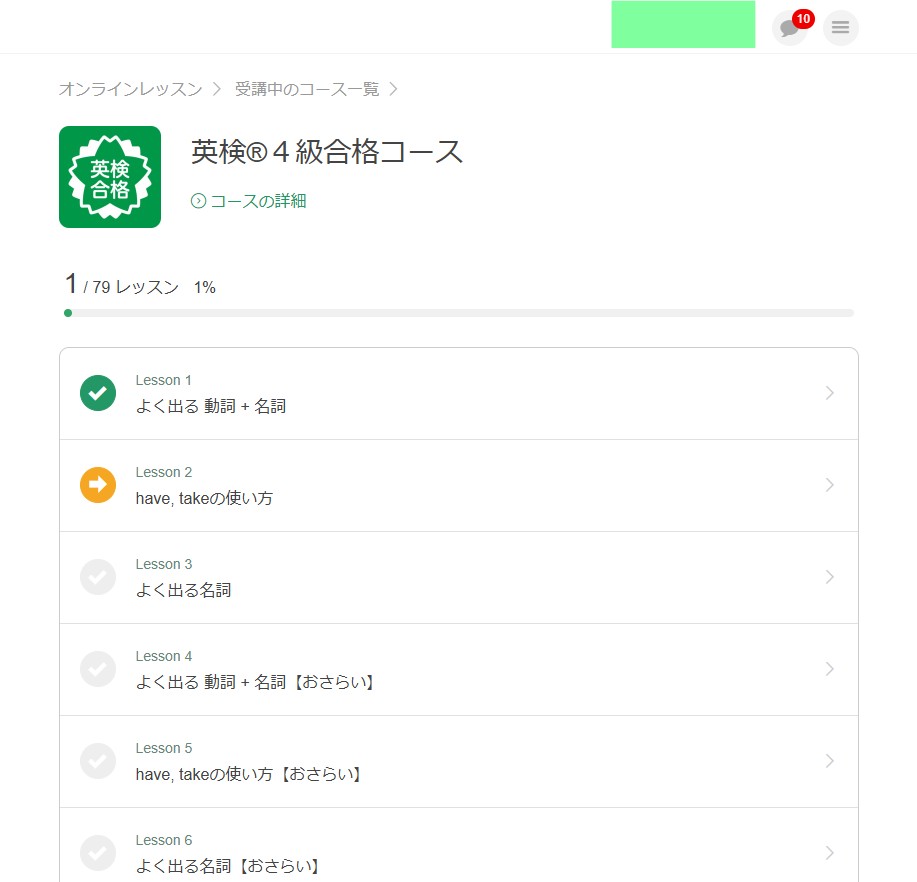The width and height of the screenshot is (917, 882).
Task: Open the chat notifications icon with badge 10
Action: click(x=789, y=28)
